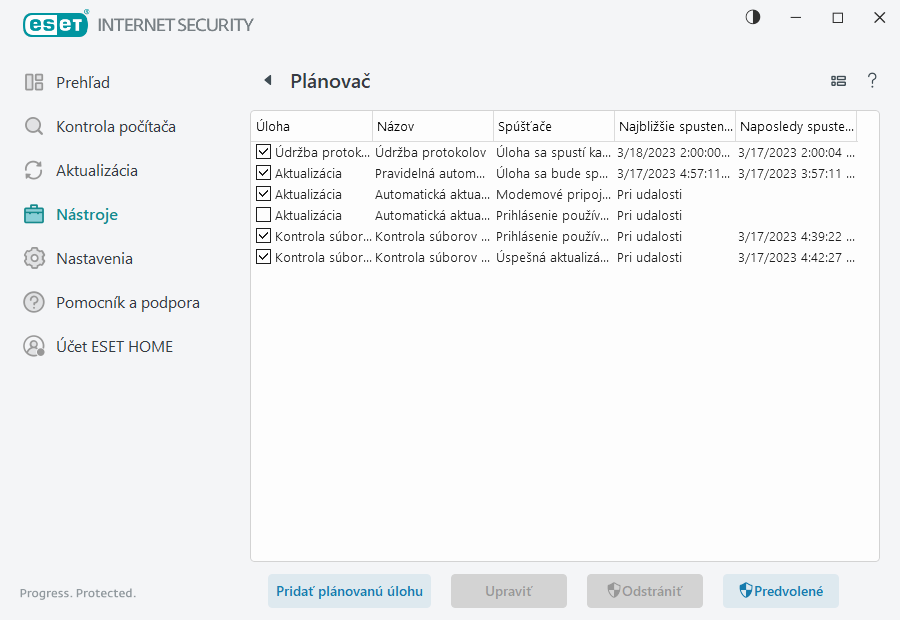Click Pridať plánovanú úlohu button
The image size is (900, 620).
pos(349,591)
